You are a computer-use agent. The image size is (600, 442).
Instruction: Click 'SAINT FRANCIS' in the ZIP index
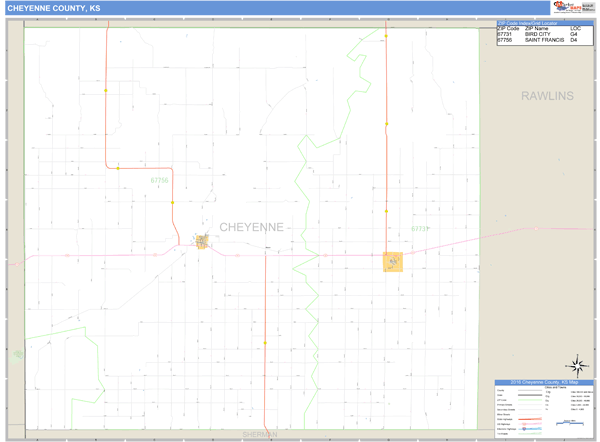pyautogui.click(x=544, y=40)
